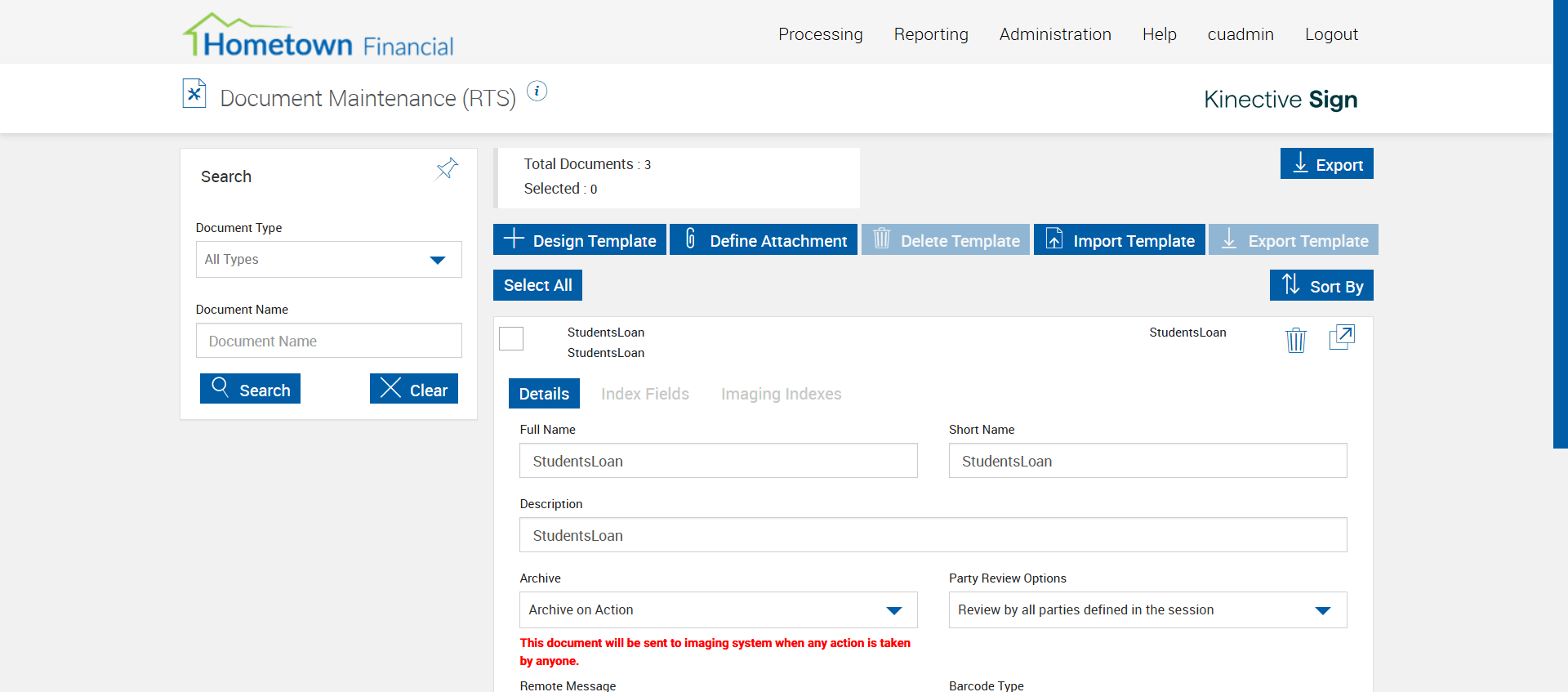The width and height of the screenshot is (1568, 692).
Task: Switch to the Imaging Indexes tab
Action: (x=782, y=394)
